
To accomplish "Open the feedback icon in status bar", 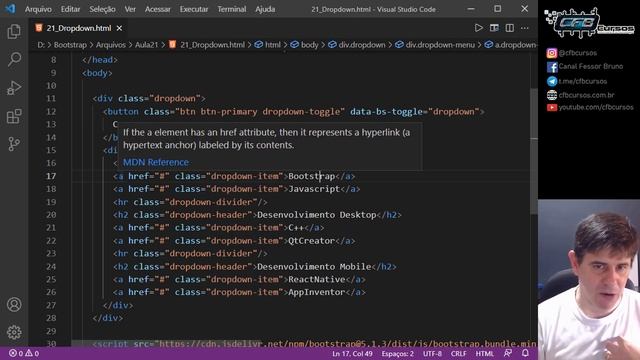I will coord(508,353).
